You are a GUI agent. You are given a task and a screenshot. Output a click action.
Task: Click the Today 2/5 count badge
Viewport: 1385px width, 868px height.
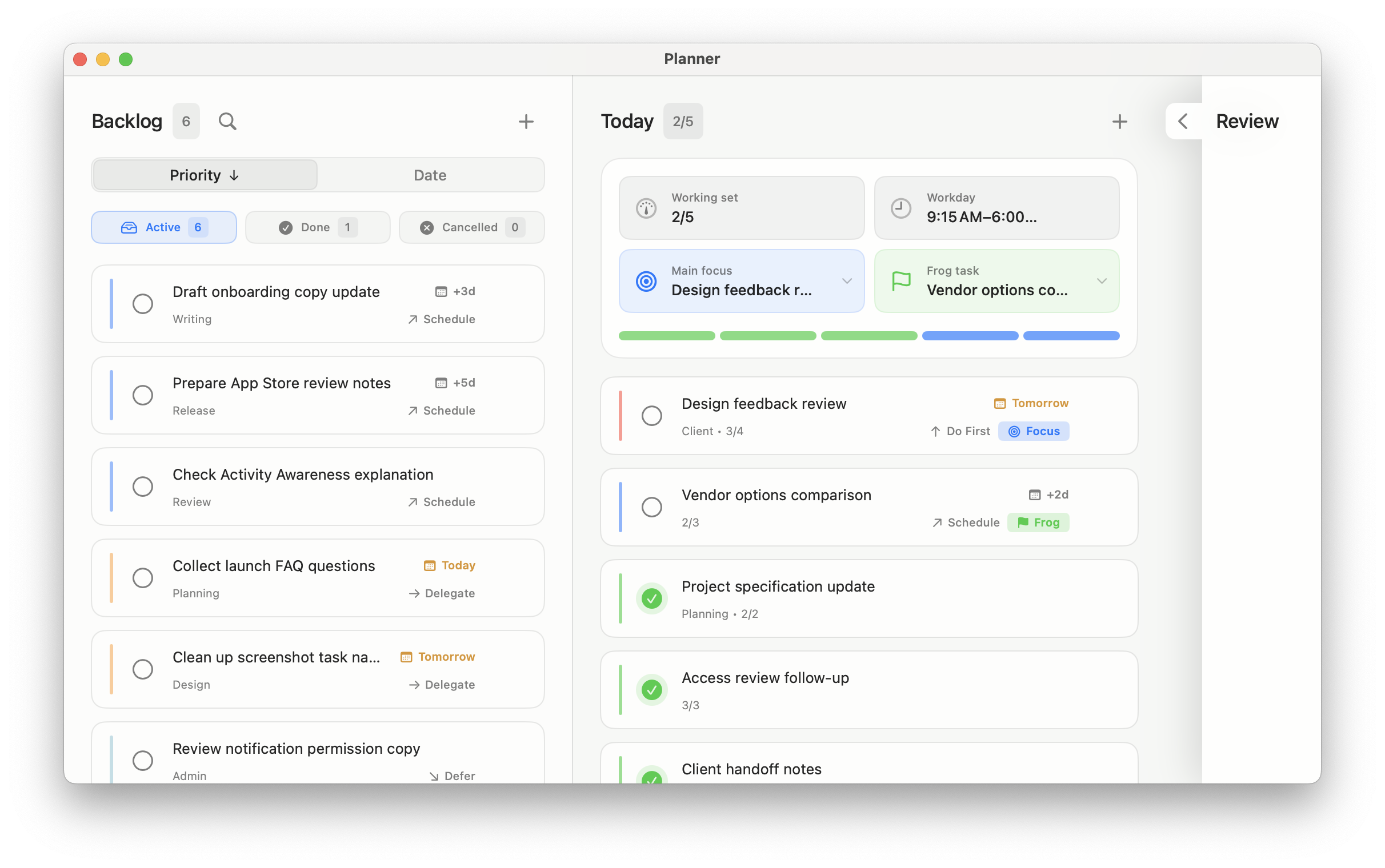pyautogui.click(x=683, y=121)
